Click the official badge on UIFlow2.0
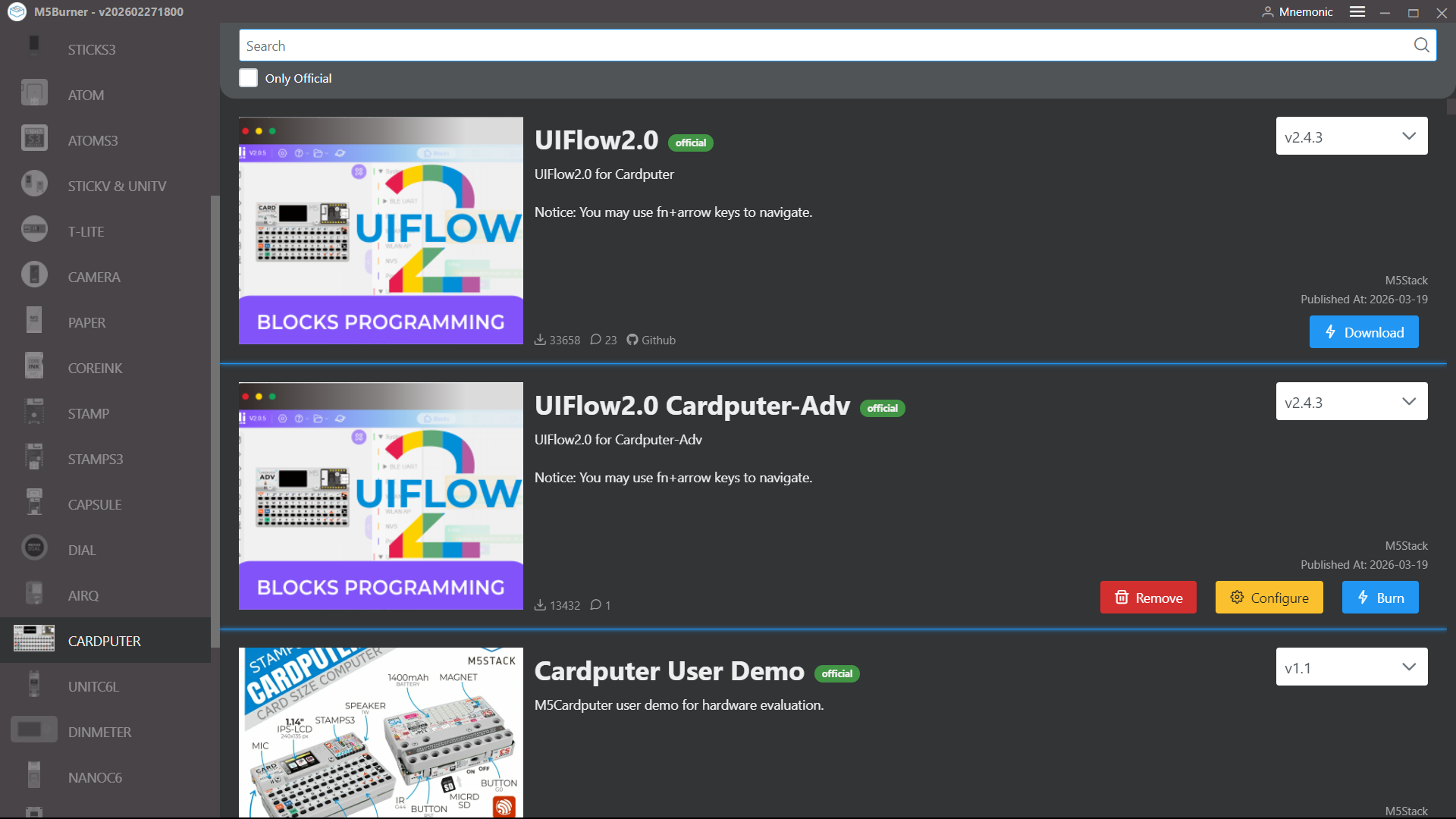This screenshot has height=819, width=1456. click(x=690, y=143)
